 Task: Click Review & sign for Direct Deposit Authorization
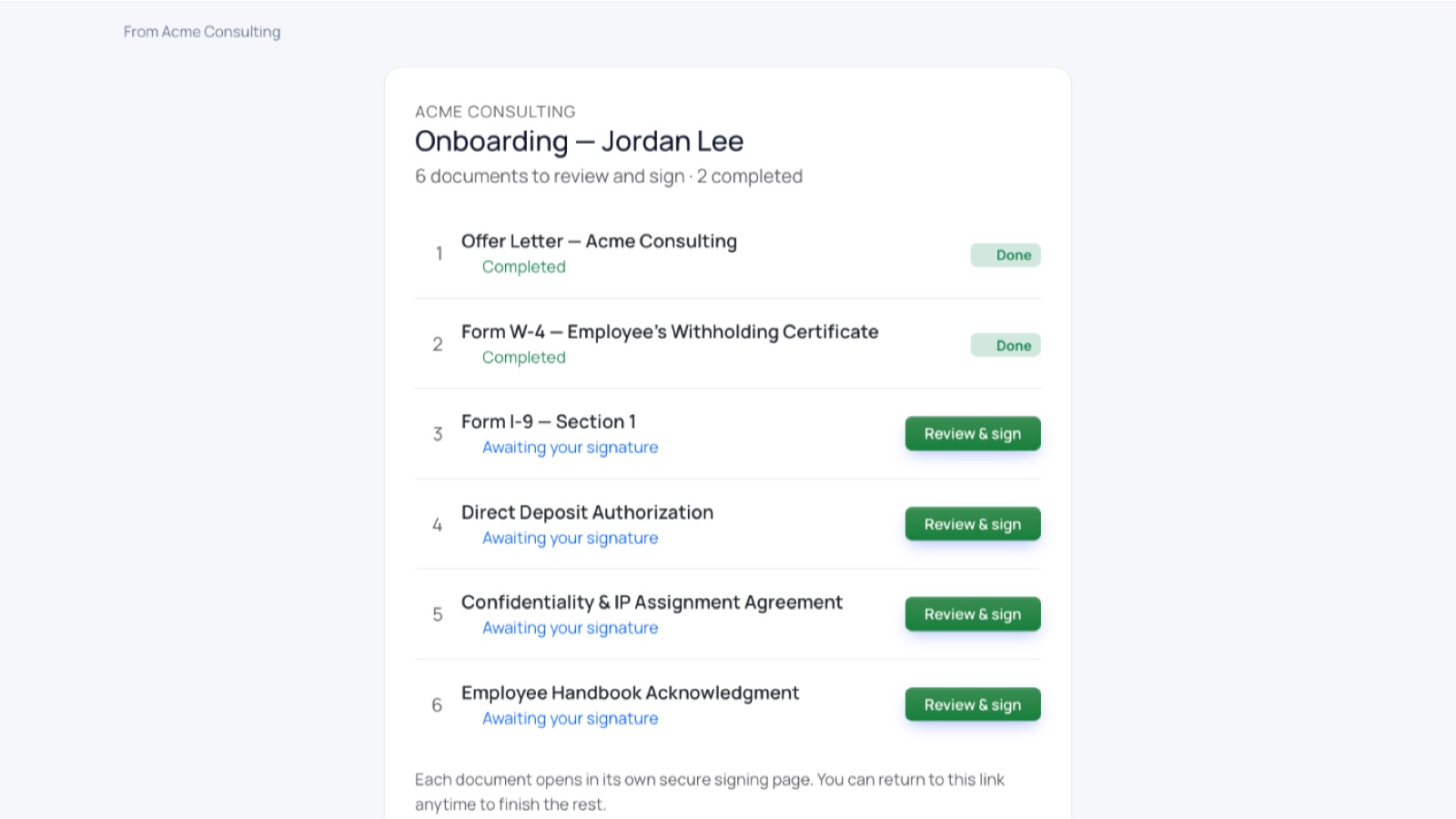tap(973, 524)
